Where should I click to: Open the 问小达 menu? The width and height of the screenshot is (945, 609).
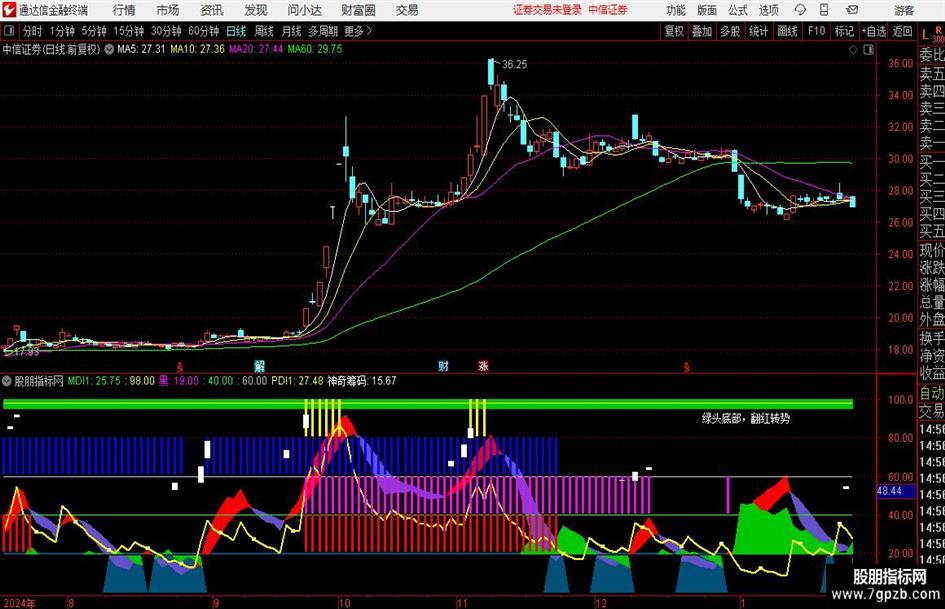pyautogui.click(x=304, y=10)
